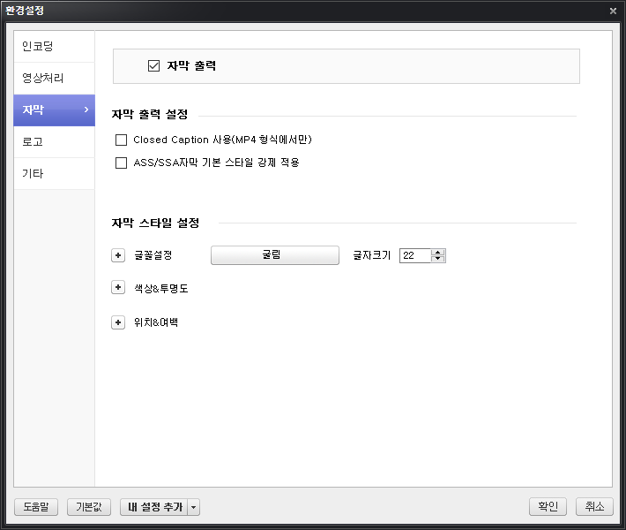Screen dimensions: 626x530
Task: Decrease 글자크기 with down arrow
Action: tap(438, 259)
